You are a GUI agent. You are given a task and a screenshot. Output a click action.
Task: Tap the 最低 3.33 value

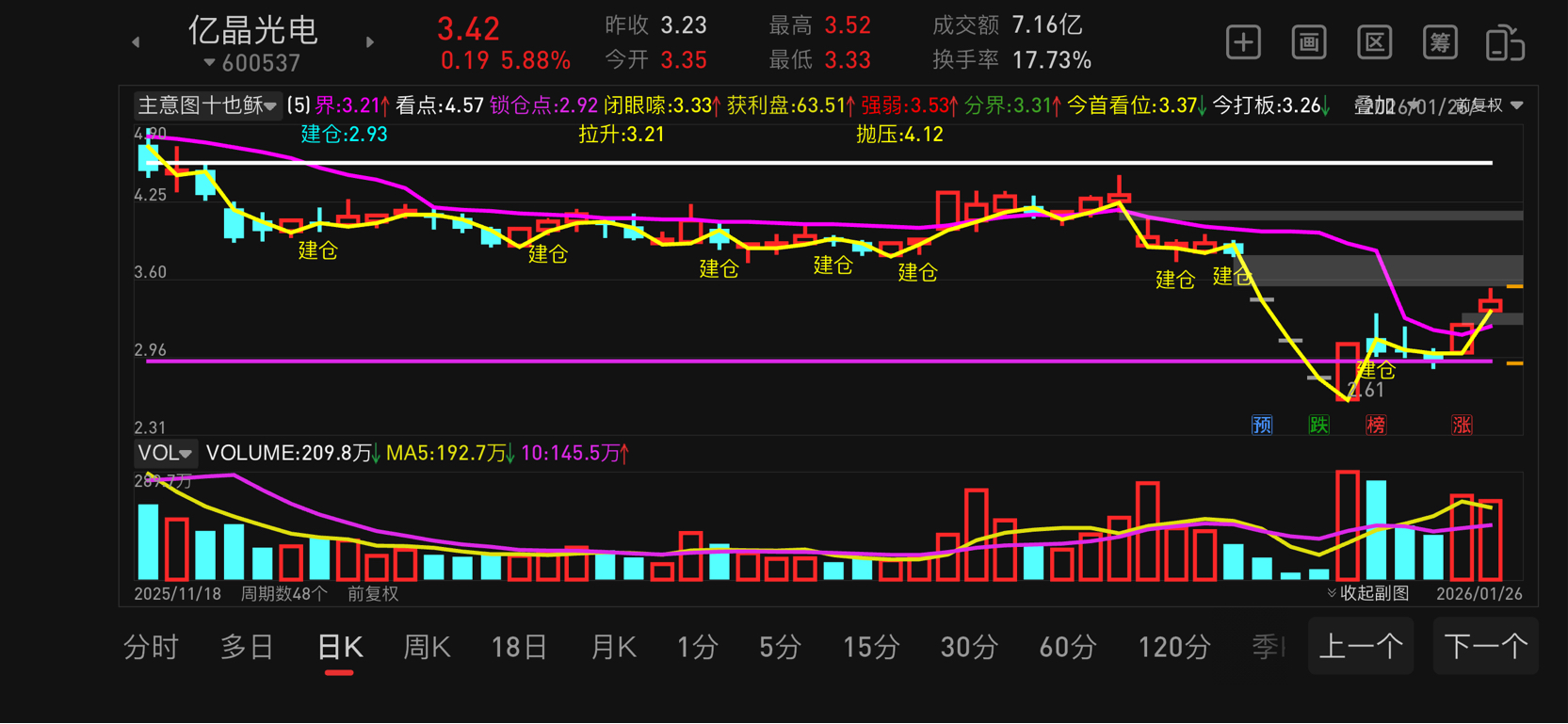[820, 60]
